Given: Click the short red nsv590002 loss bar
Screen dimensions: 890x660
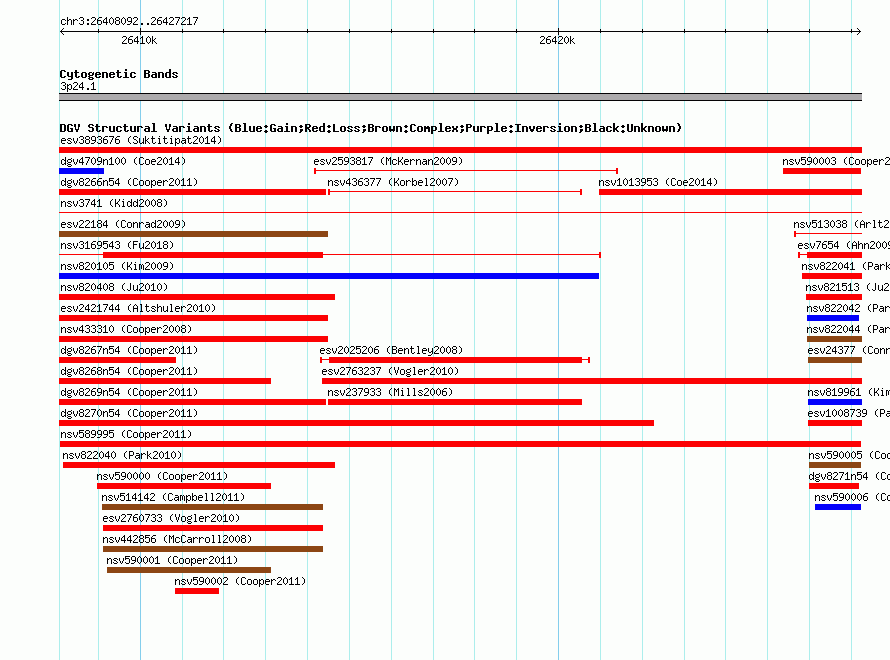Looking at the screenshot, I should tap(197, 591).
